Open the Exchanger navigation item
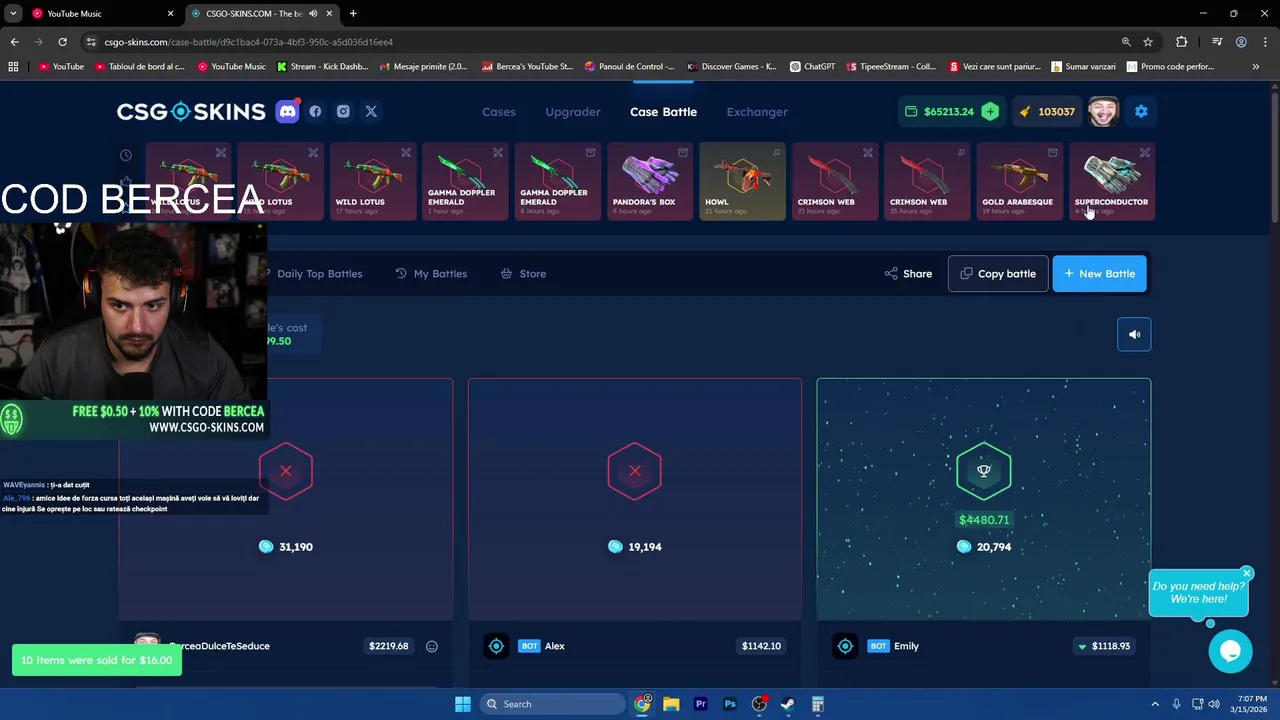The image size is (1280, 720). pos(757,112)
